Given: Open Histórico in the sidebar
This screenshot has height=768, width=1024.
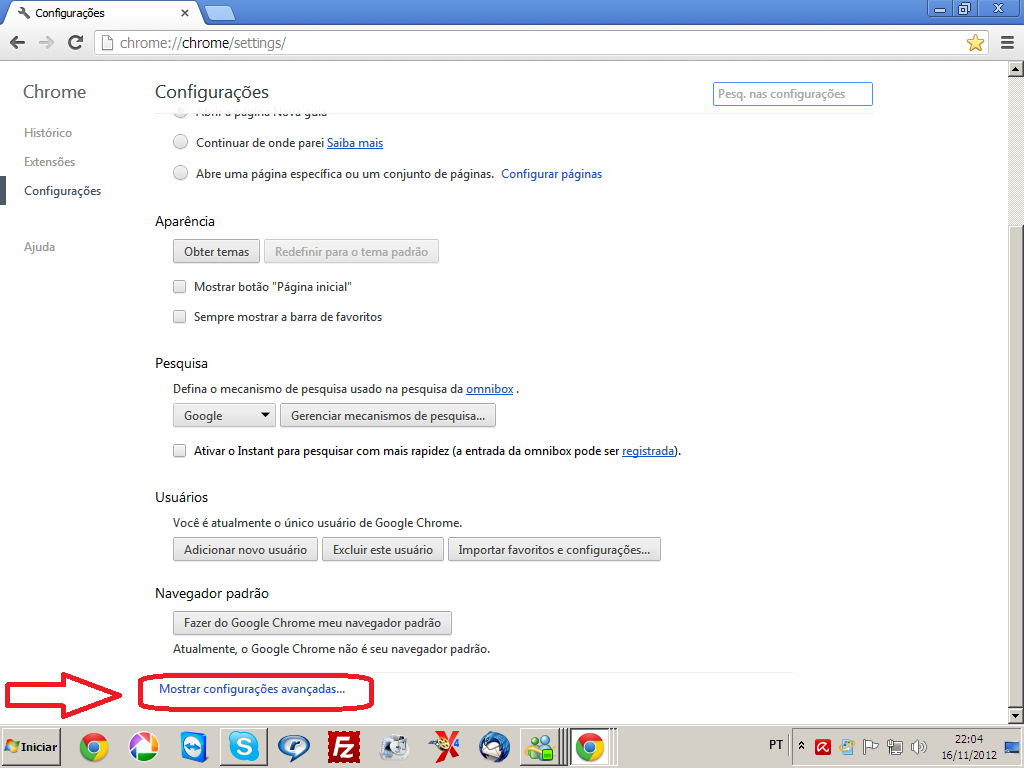Looking at the screenshot, I should click(48, 133).
